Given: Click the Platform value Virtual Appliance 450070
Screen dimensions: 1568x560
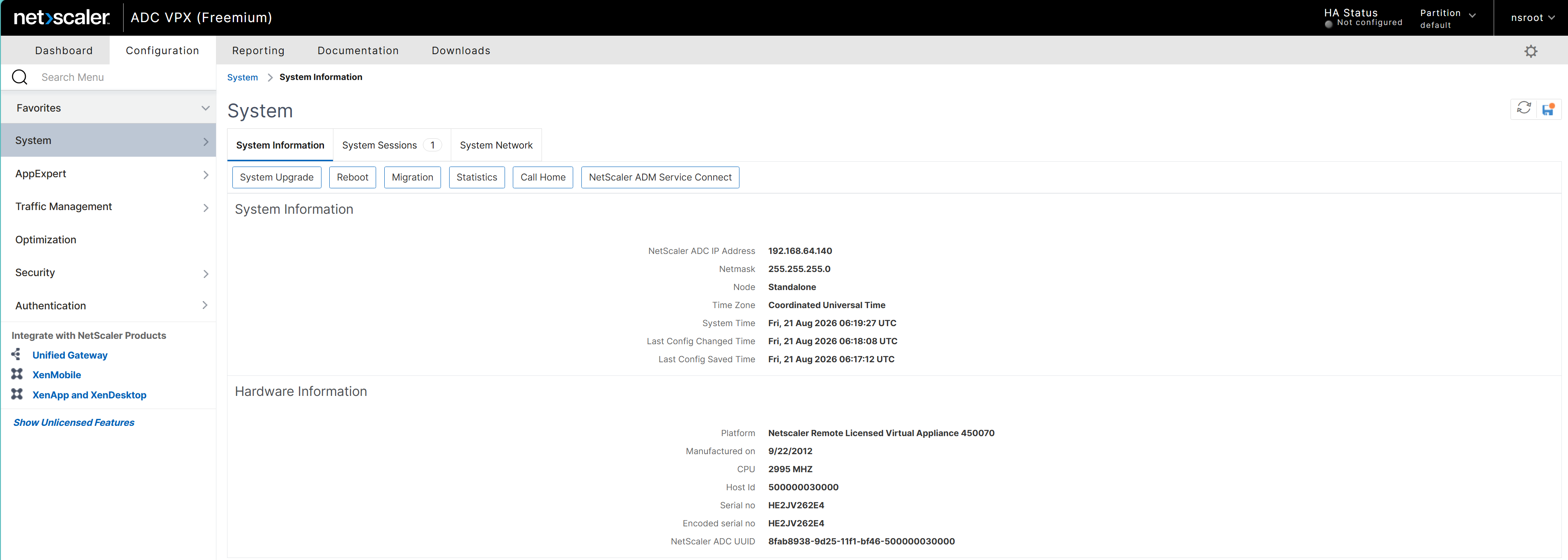Looking at the screenshot, I should pos(882,433).
